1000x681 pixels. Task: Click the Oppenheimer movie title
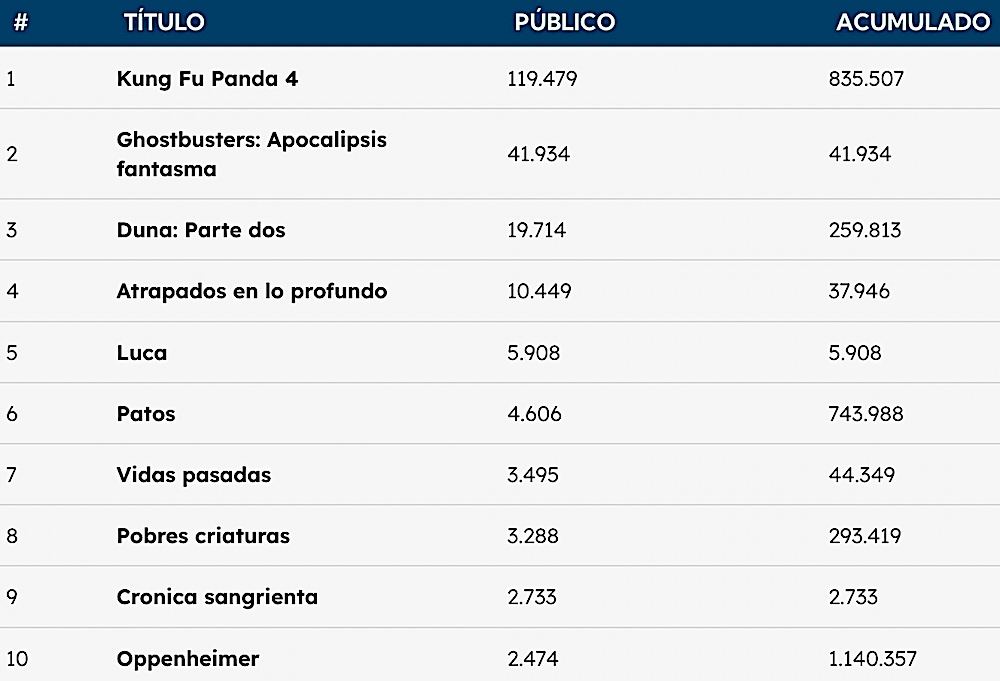(x=188, y=659)
